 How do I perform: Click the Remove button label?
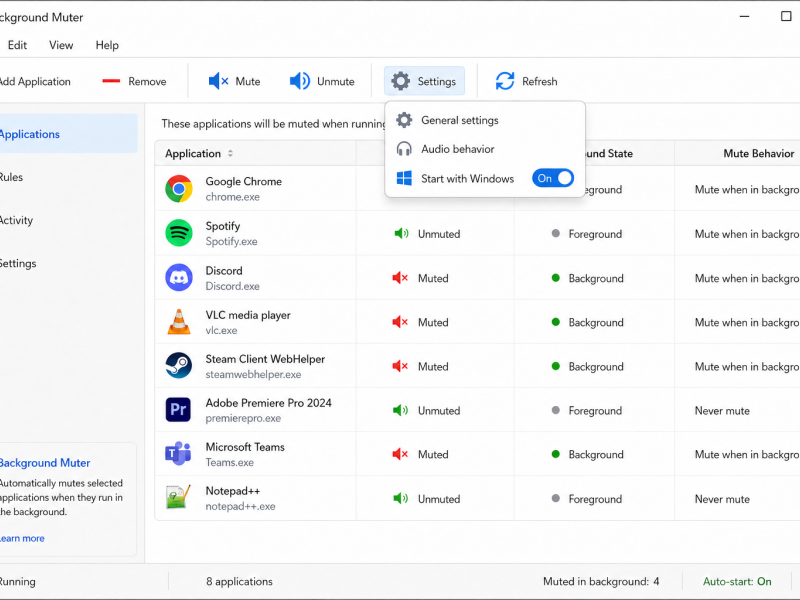click(147, 82)
